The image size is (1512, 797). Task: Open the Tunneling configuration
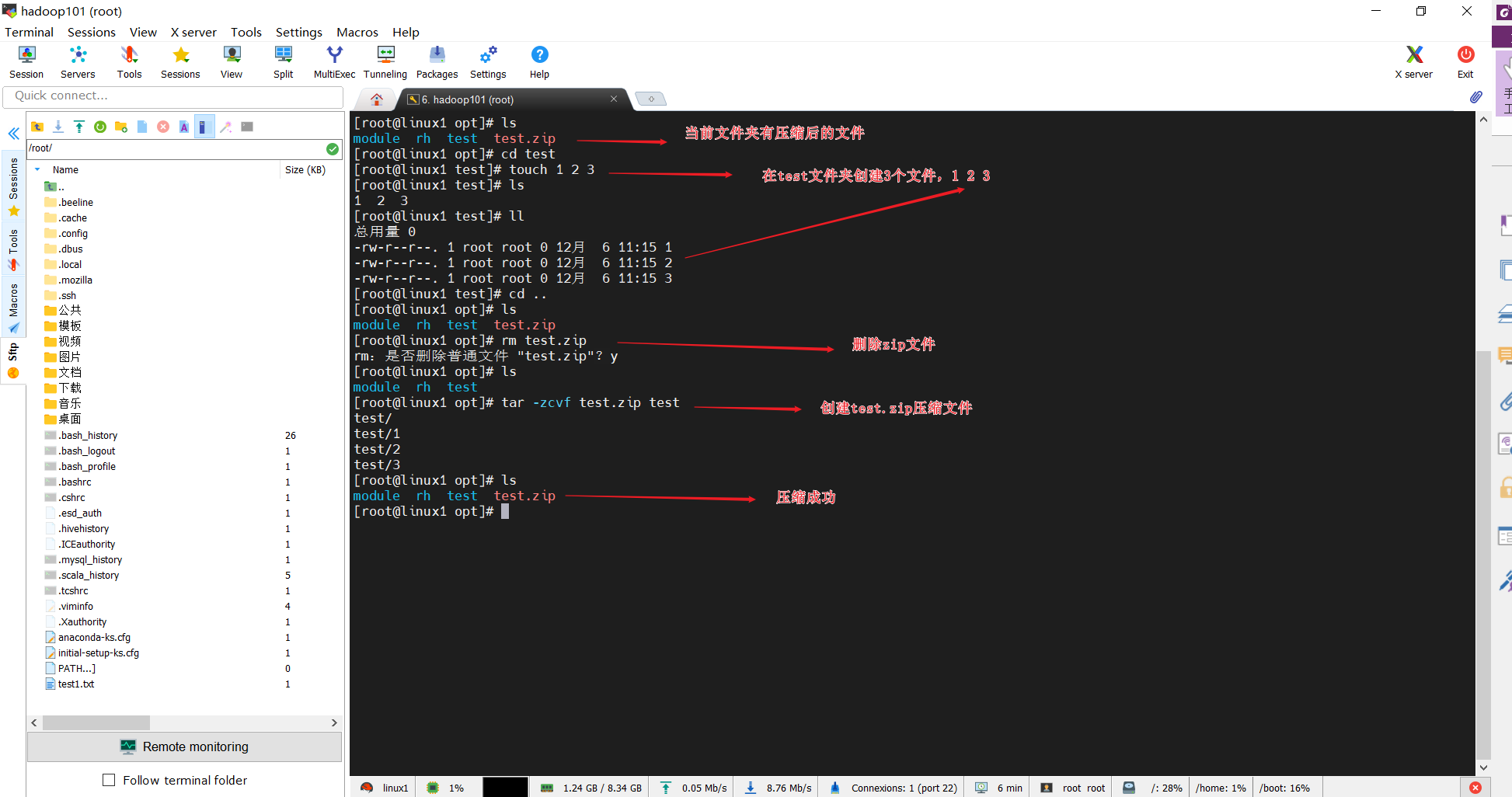click(385, 61)
